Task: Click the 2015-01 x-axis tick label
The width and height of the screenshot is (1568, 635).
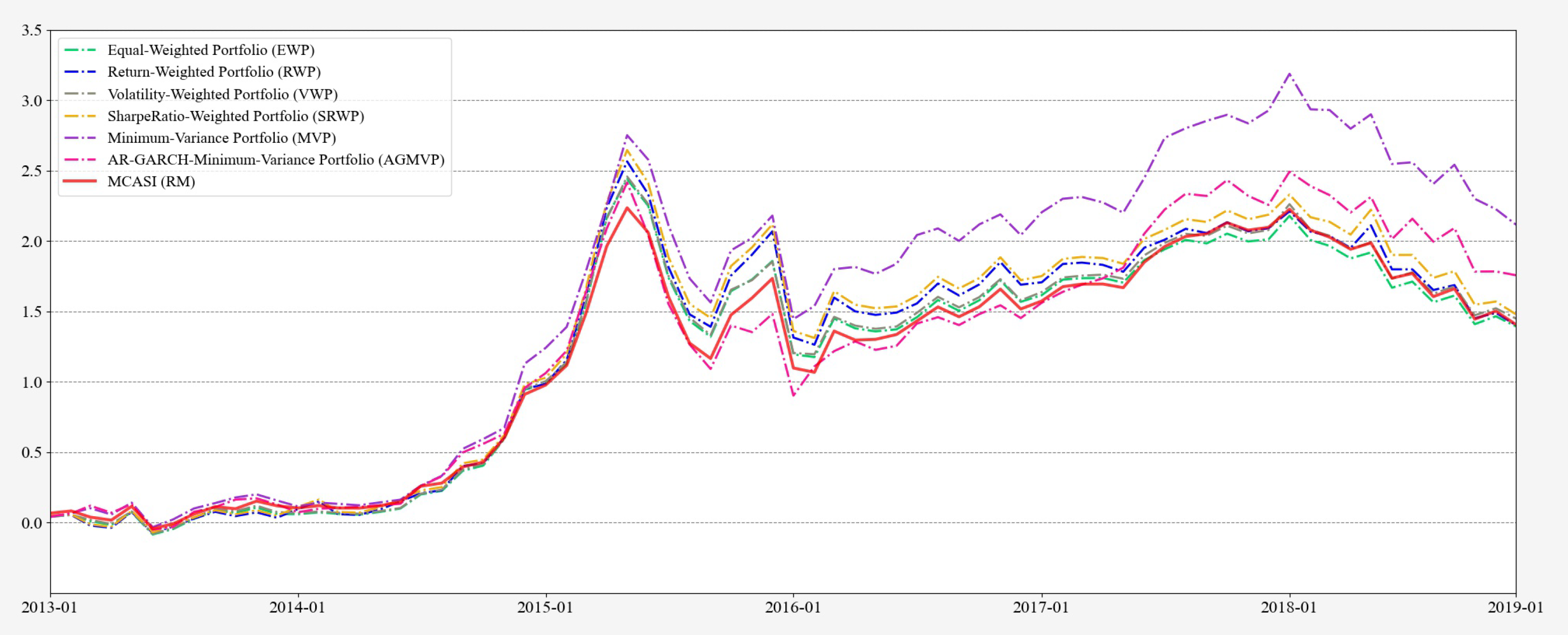Action: coord(545,608)
